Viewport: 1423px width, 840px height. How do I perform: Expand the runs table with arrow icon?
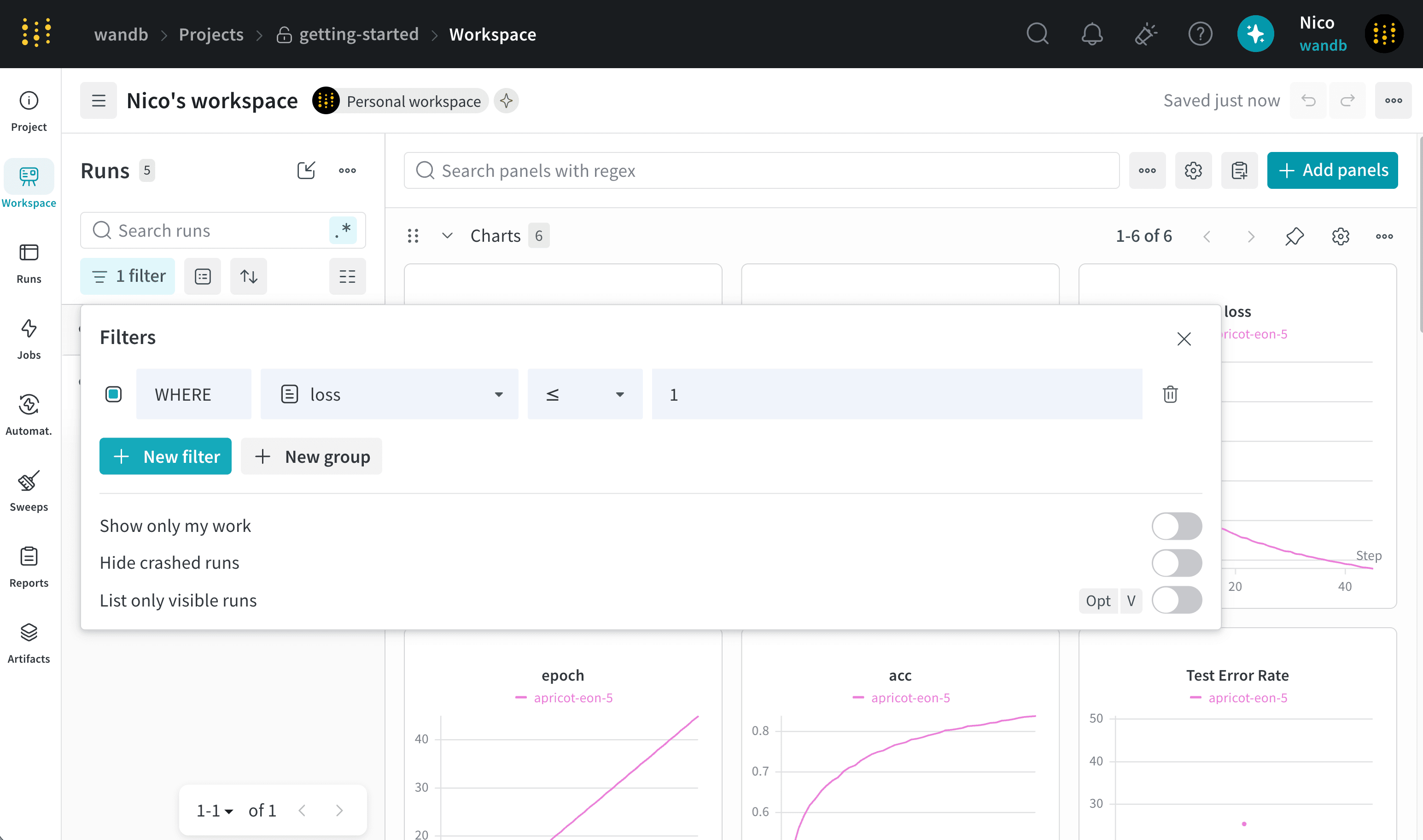click(x=306, y=170)
